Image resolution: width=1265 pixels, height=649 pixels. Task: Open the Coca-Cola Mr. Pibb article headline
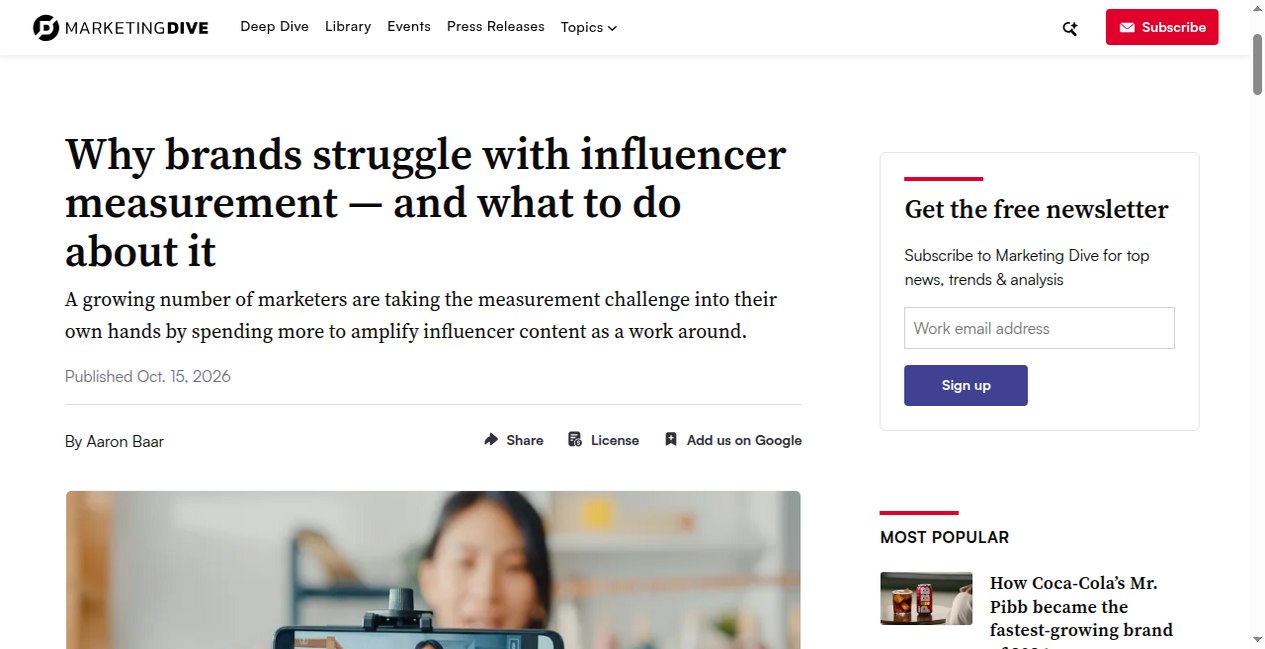[x=1081, y=607]
